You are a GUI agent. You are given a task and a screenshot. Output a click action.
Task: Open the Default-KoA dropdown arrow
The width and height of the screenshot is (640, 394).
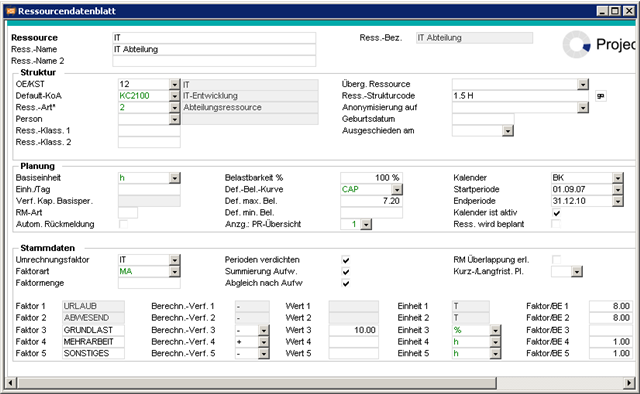pyautogui.click(x=175, y=96)
